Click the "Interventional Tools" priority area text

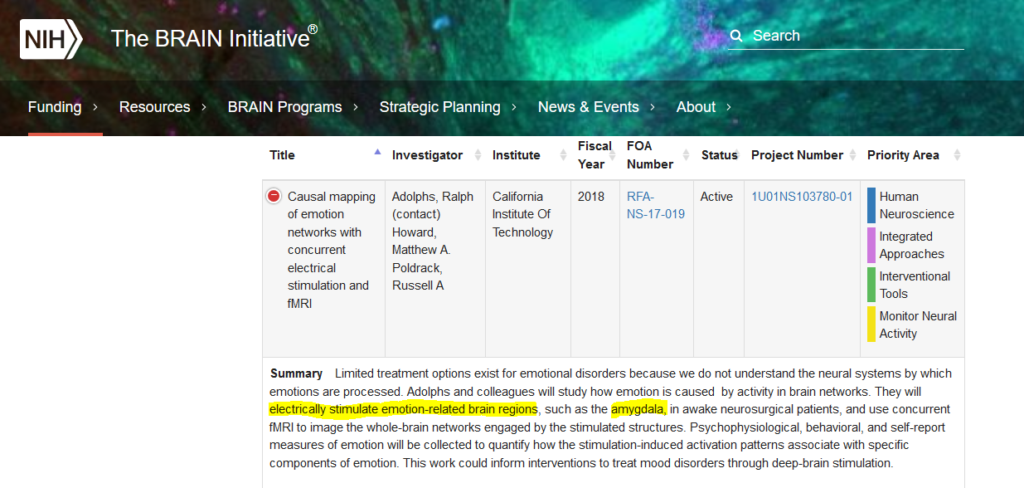point(915,285)
